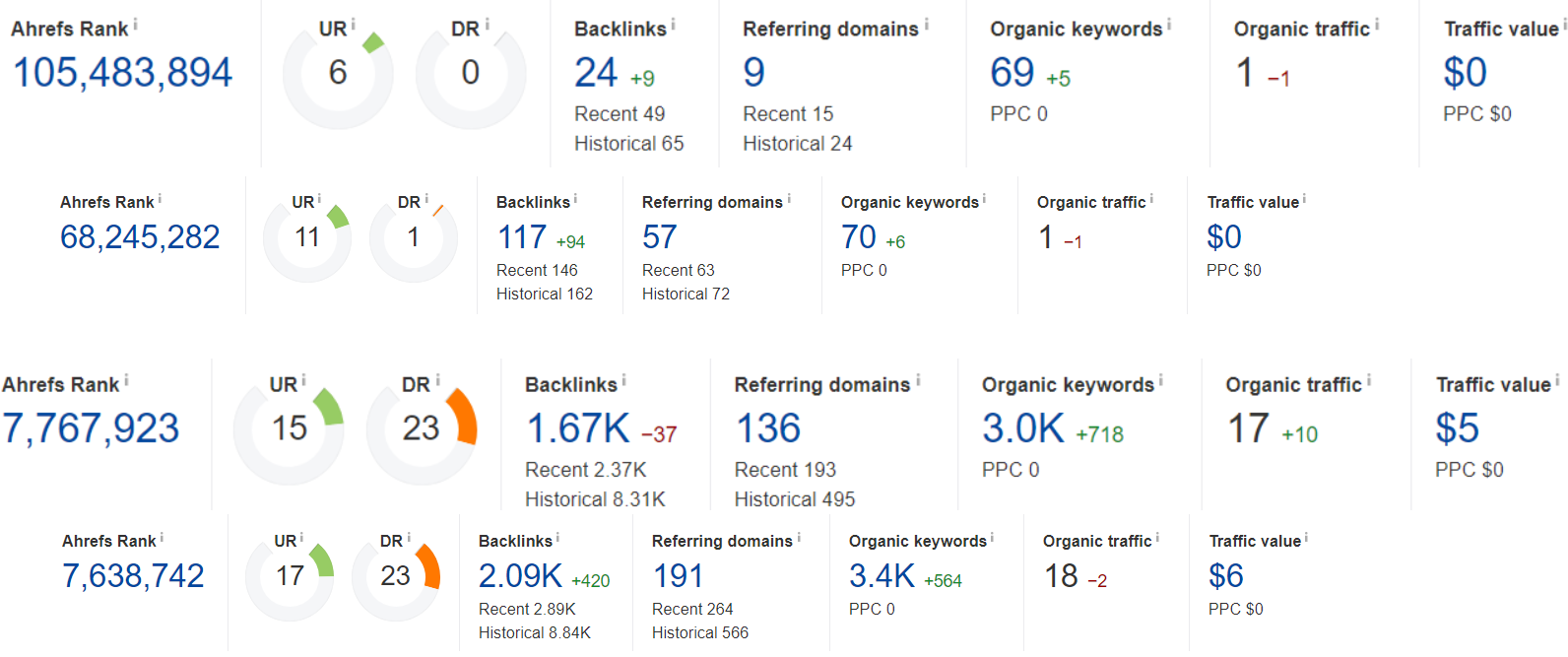Click the "Historical 495" referring domains text
Screen dimensions: 1568x657
pyautogui.click(x=795, y=499)
